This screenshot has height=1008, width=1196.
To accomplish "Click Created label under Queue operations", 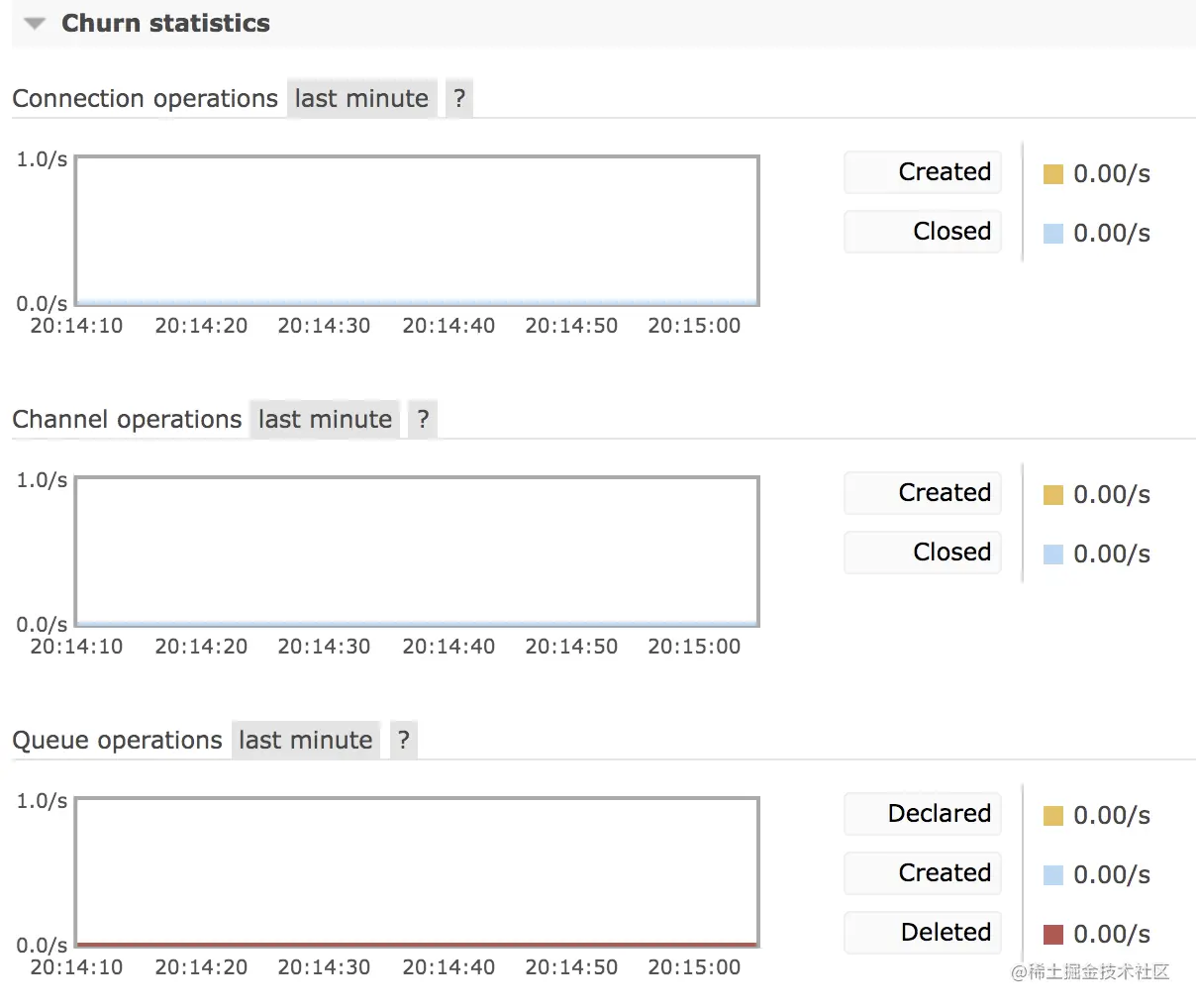I will [x=923, y=873].
